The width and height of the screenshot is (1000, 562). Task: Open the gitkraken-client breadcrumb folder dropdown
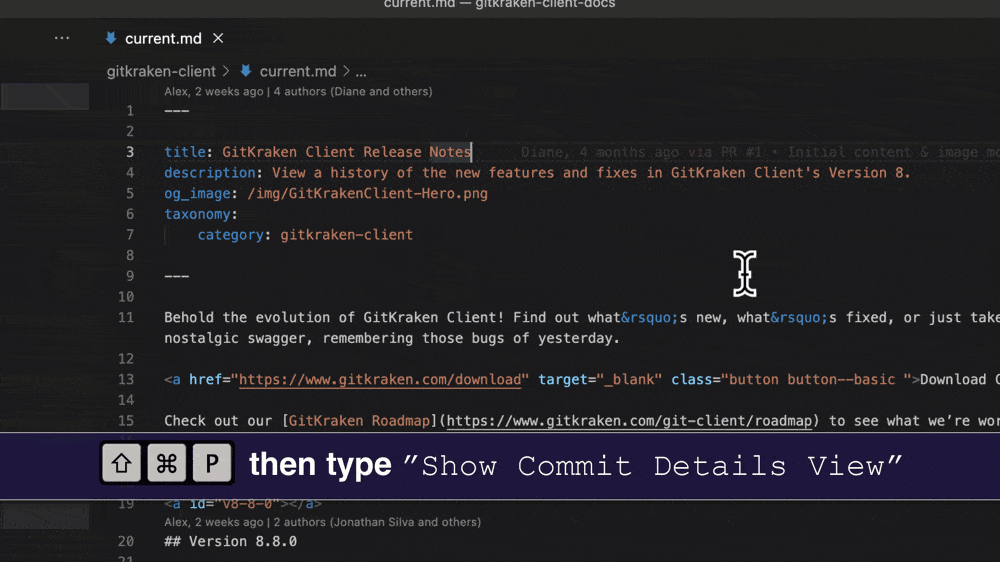click(x=161, y=71)
